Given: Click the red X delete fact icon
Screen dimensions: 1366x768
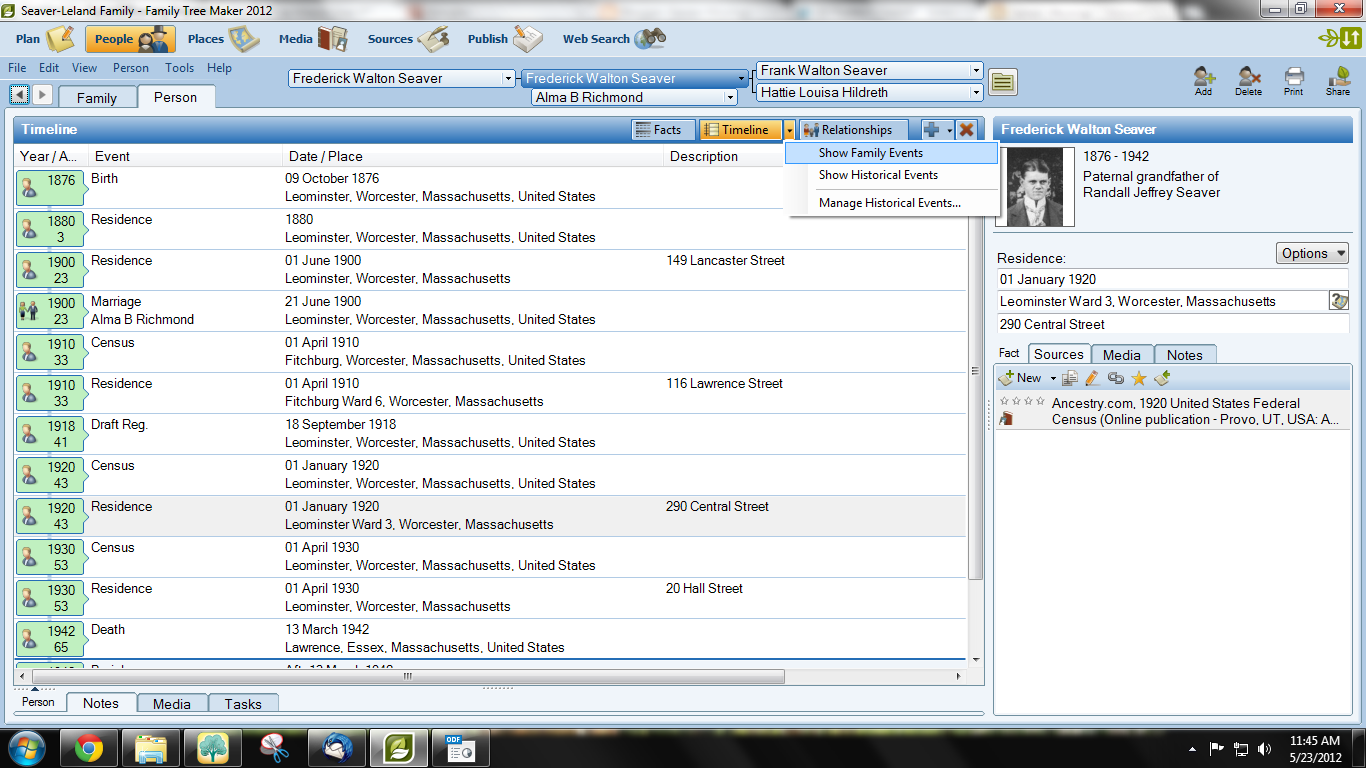Looking at the screenshot, I should tap(966, 130).
